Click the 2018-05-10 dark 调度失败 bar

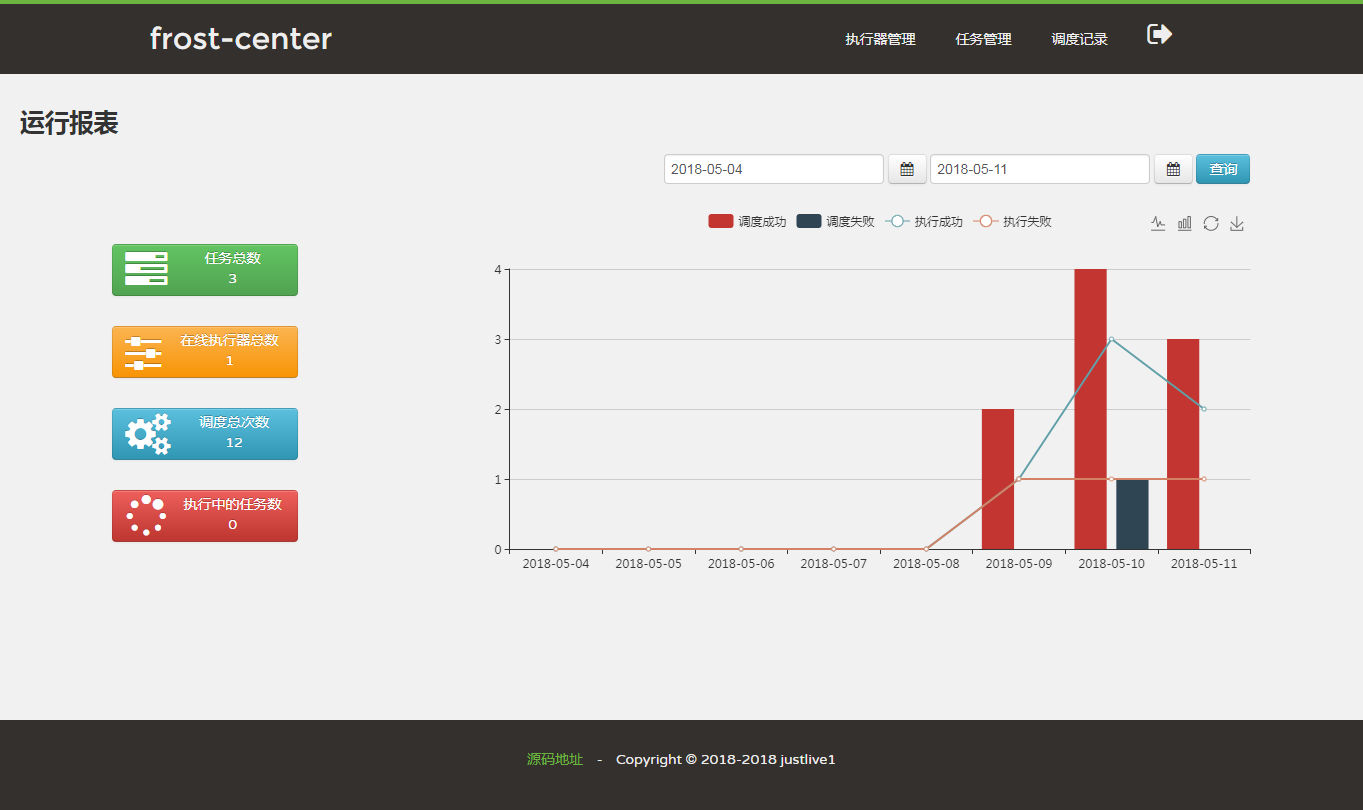coord(1132,514)
